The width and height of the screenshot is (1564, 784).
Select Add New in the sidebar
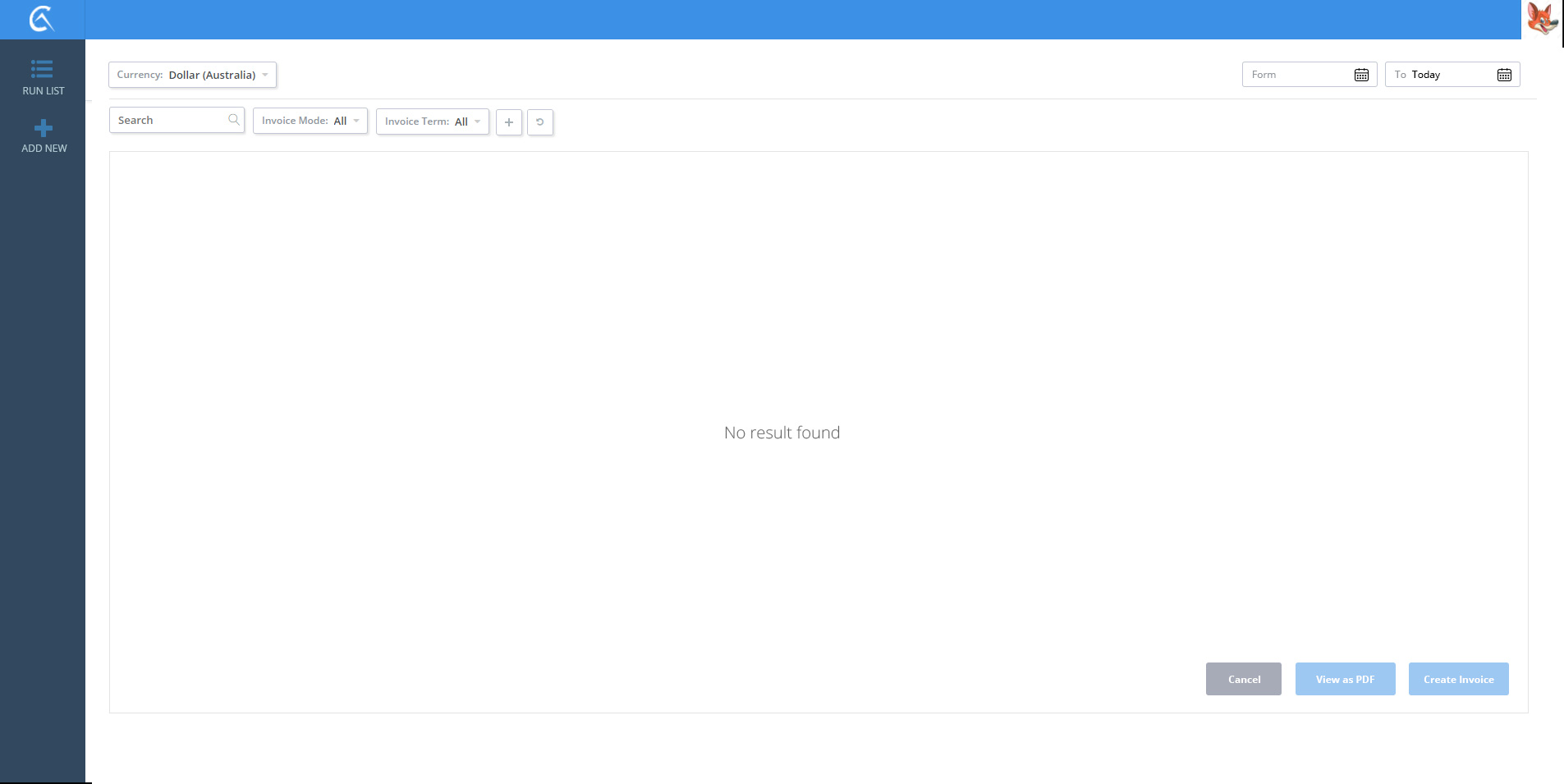pyautogui.click(x=44, y=136)
